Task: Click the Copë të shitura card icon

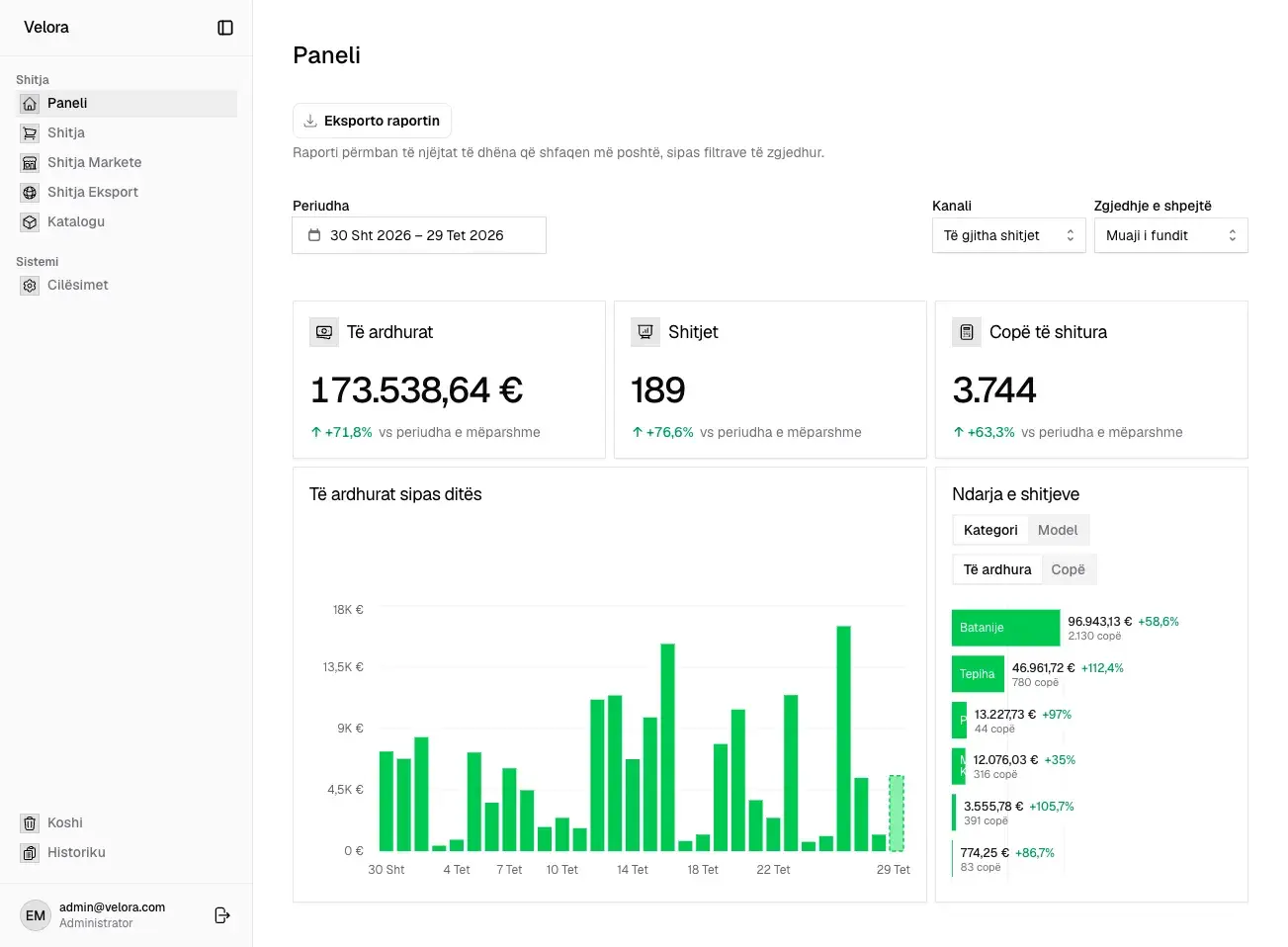Action: 967,332
